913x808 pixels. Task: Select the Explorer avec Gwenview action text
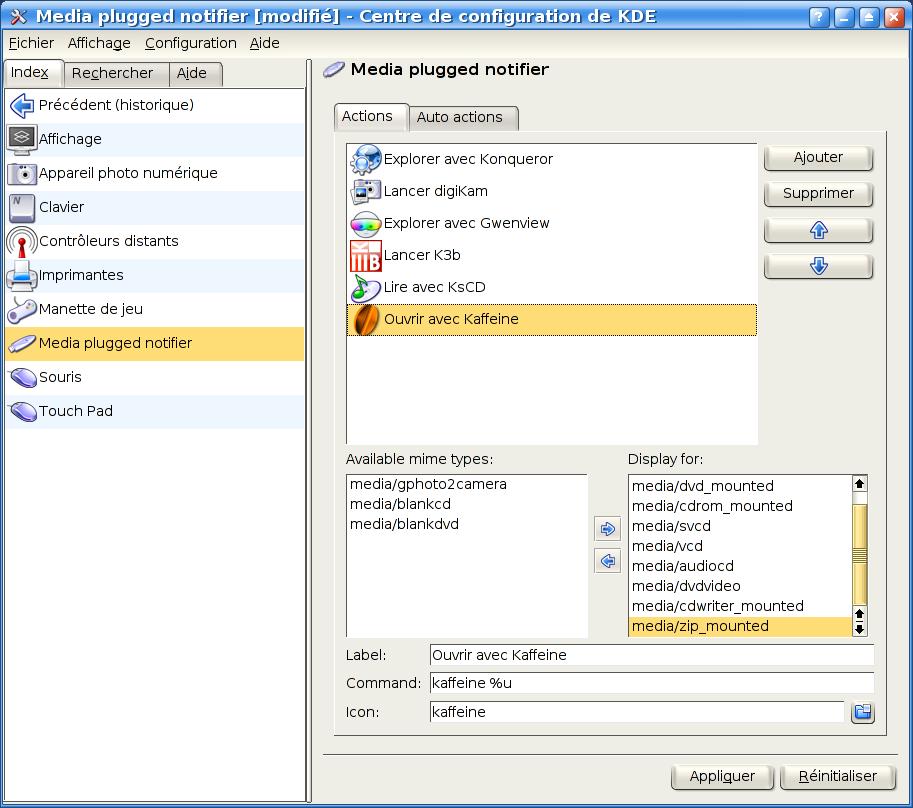[466, 224]
